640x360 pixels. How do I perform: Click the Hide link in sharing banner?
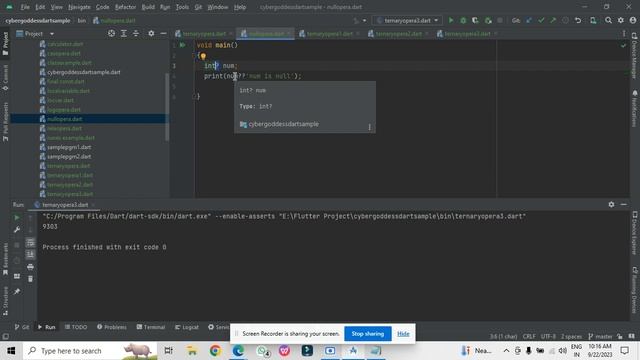(x=403, y=333)
